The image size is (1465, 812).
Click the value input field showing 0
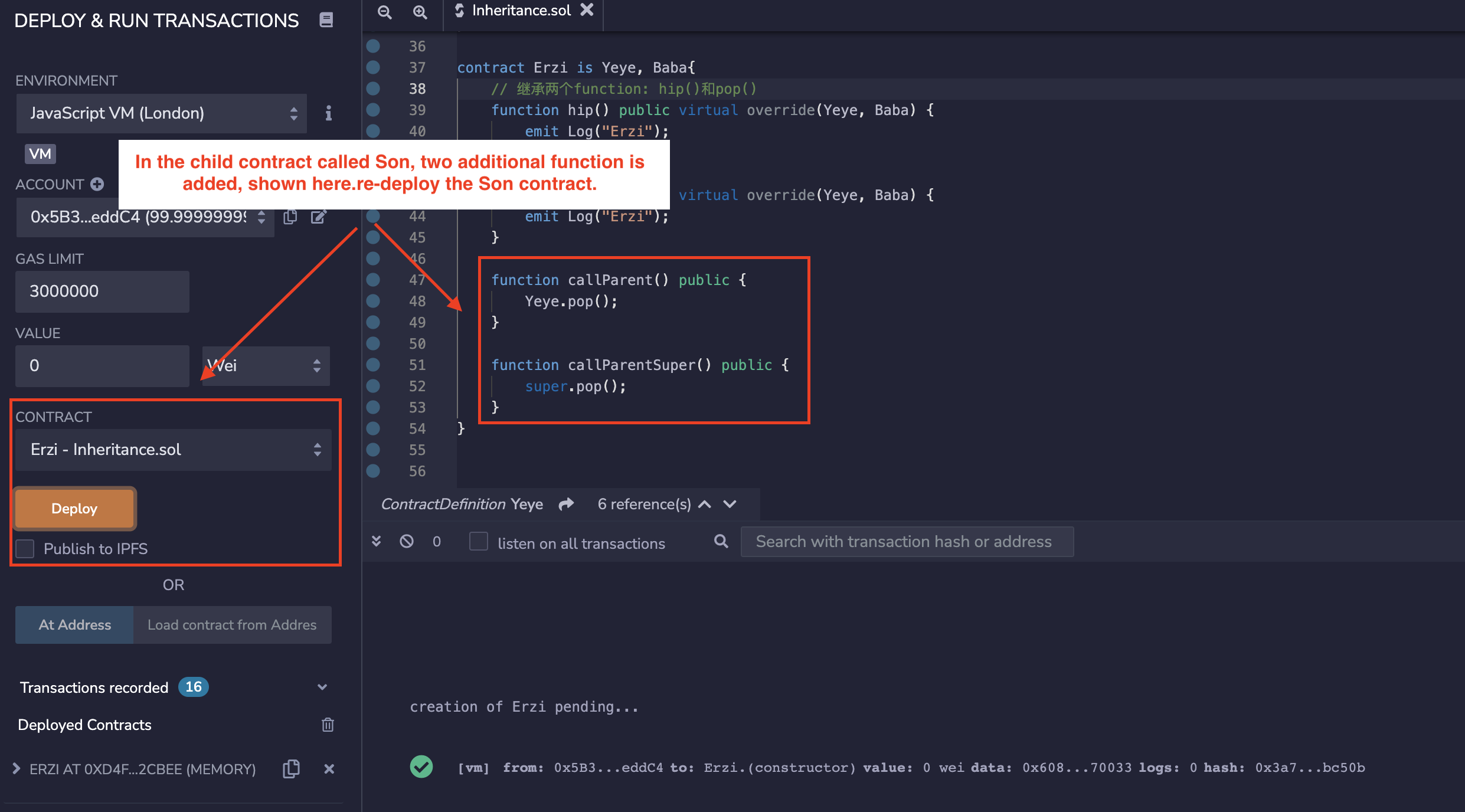click(x=102, y=366)
